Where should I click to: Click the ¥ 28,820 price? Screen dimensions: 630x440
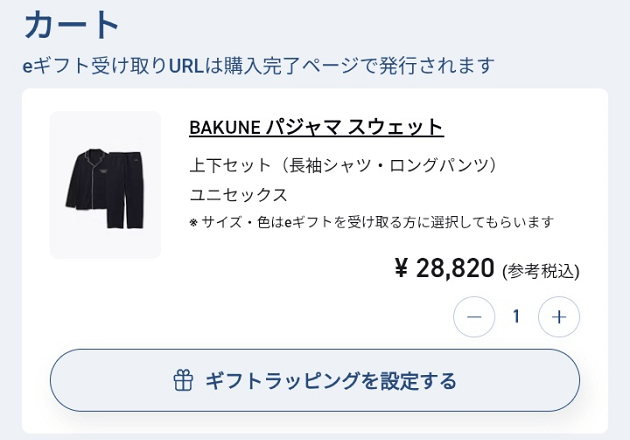(x=444, y=268)
